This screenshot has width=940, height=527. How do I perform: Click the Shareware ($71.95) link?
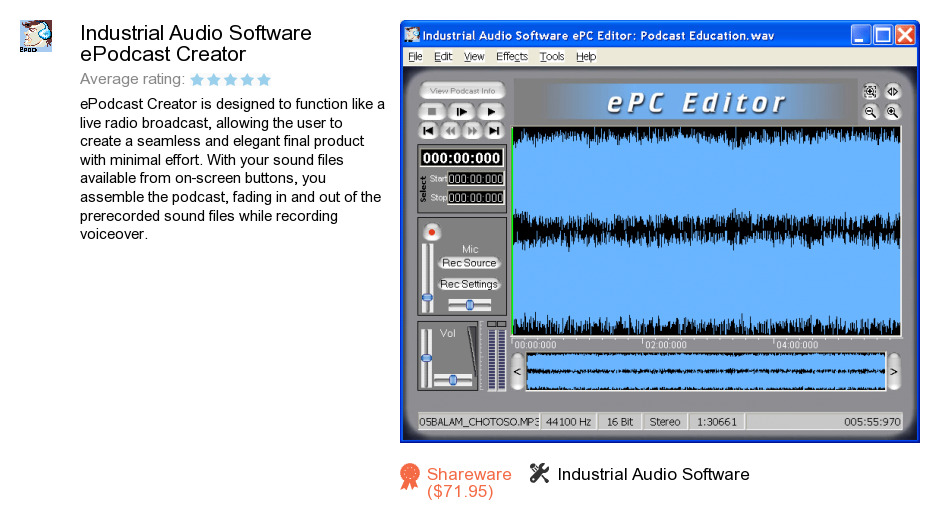[x=469, y=482]
